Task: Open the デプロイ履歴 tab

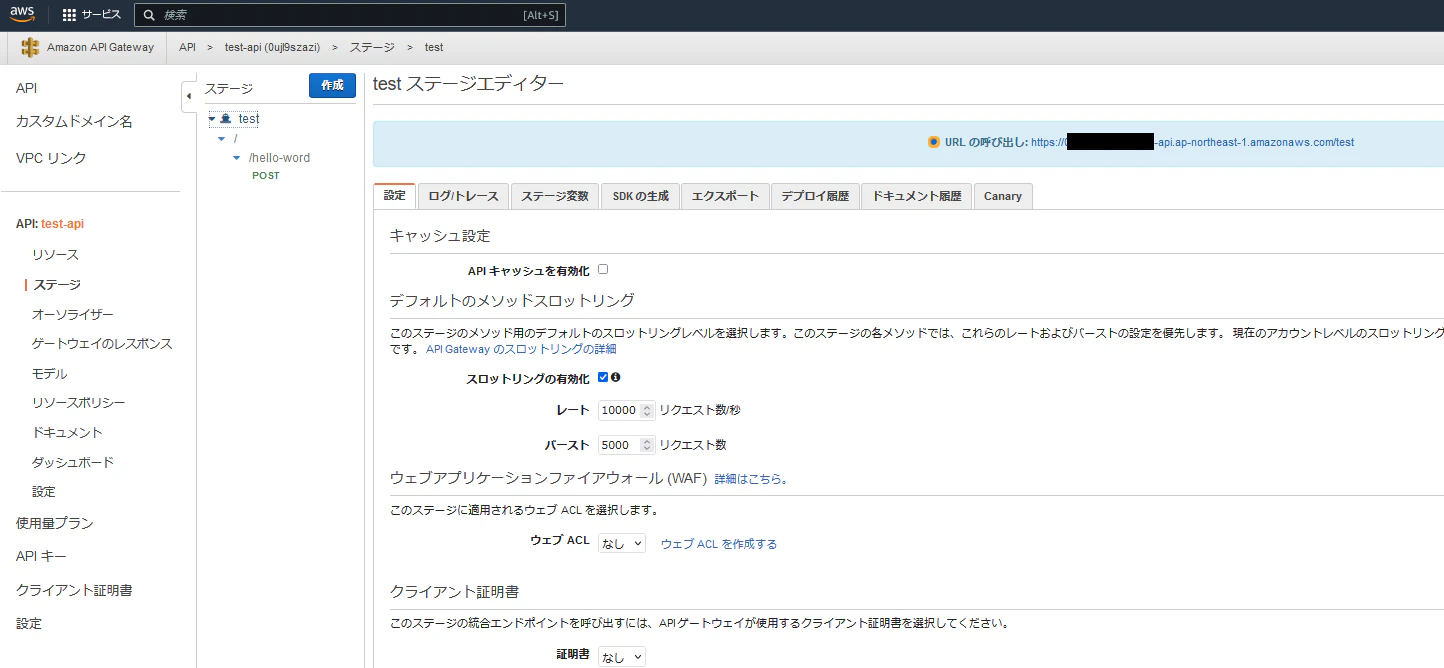Action: coord(815,196)
